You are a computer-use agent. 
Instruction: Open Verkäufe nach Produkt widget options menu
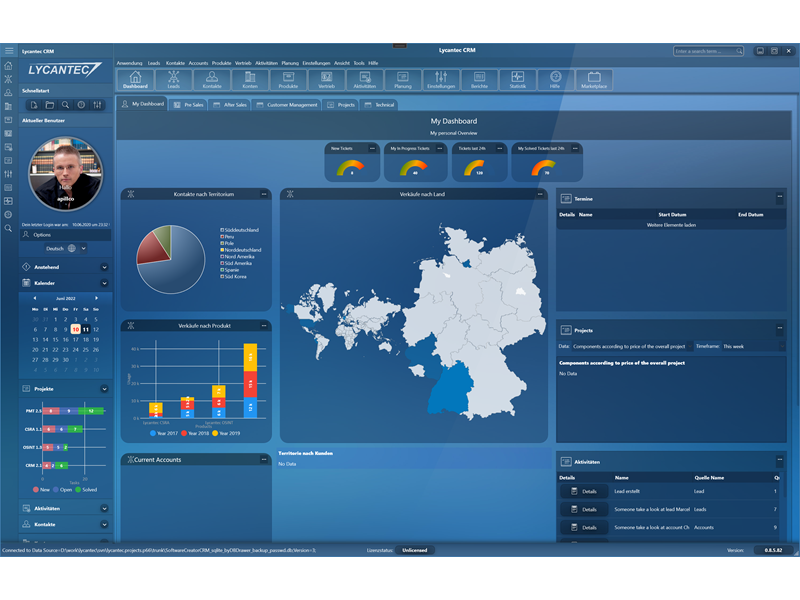pos(264,326)
